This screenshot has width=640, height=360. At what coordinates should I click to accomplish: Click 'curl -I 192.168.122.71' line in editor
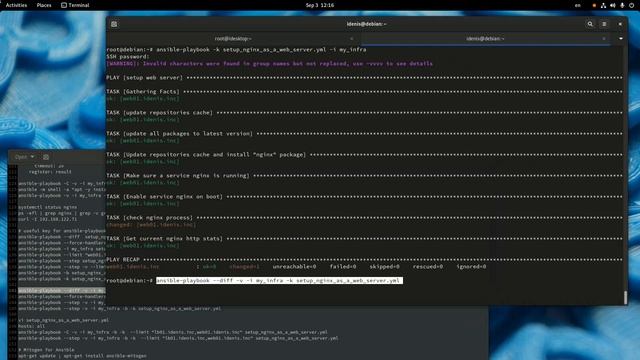pos(47,219)
